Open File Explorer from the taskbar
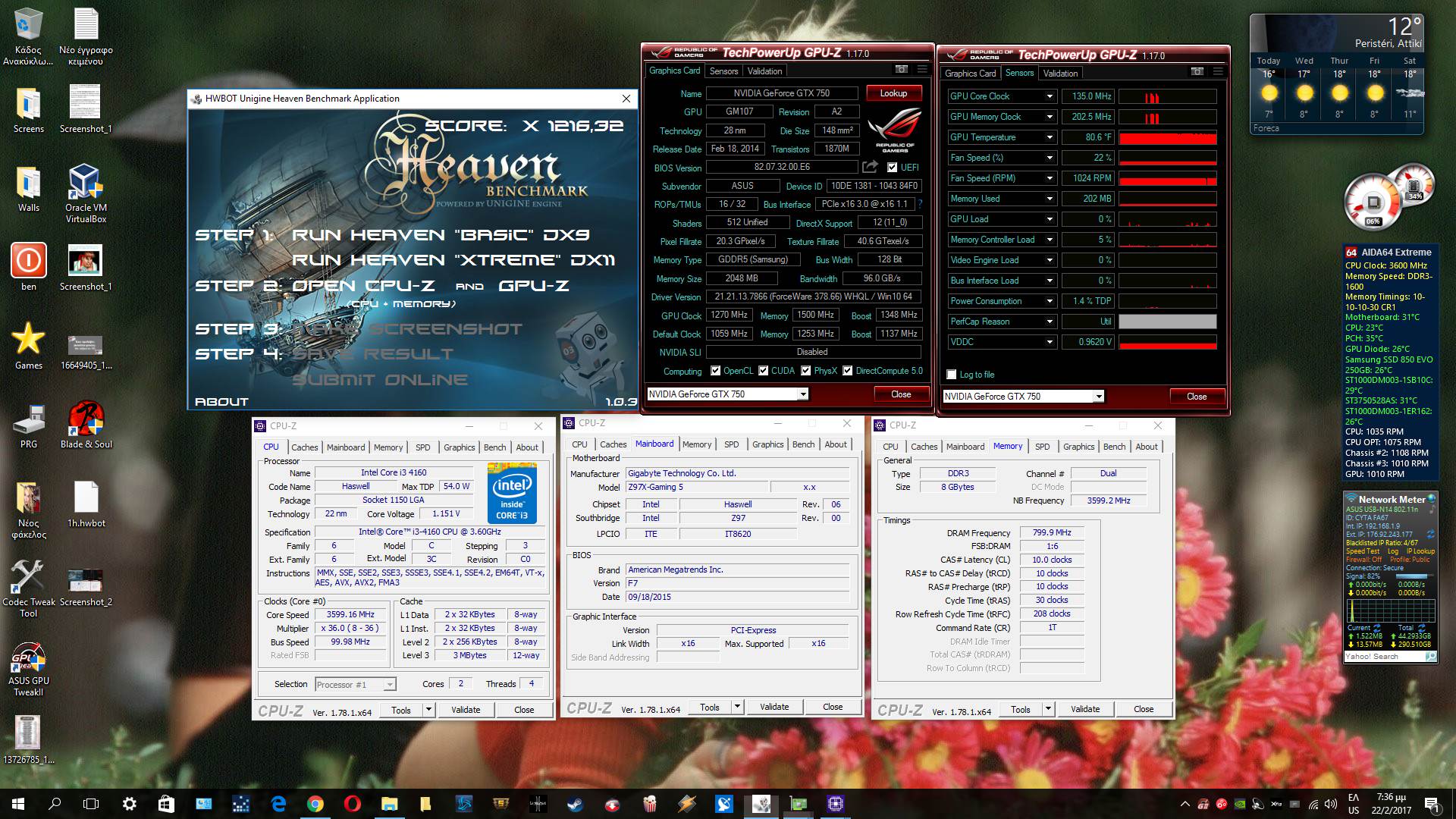 [x=389, y=804]
